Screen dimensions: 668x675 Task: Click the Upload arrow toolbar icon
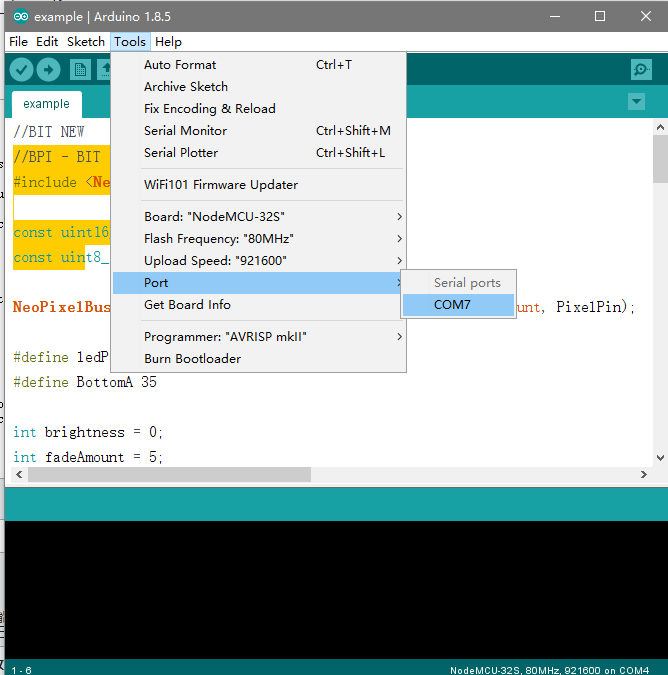[49, 69]
